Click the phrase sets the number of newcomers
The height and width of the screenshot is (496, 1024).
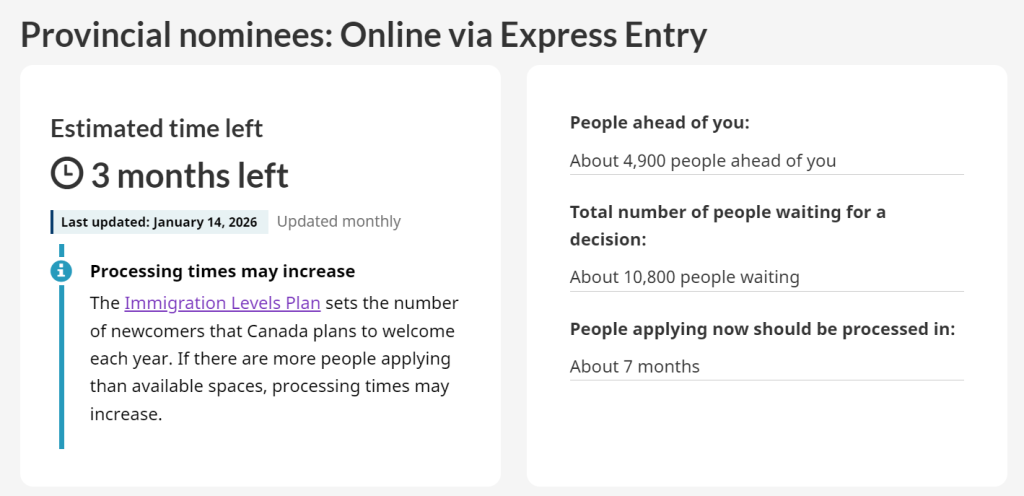(390, 303)
